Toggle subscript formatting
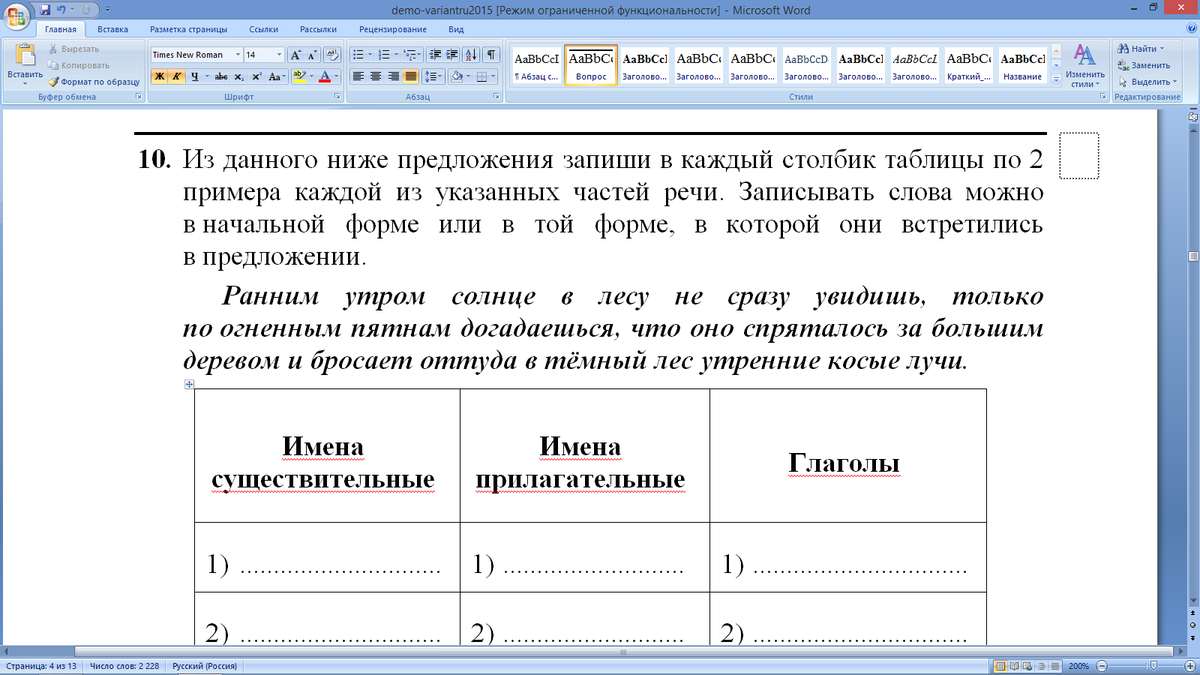 [x=240, y=76]
